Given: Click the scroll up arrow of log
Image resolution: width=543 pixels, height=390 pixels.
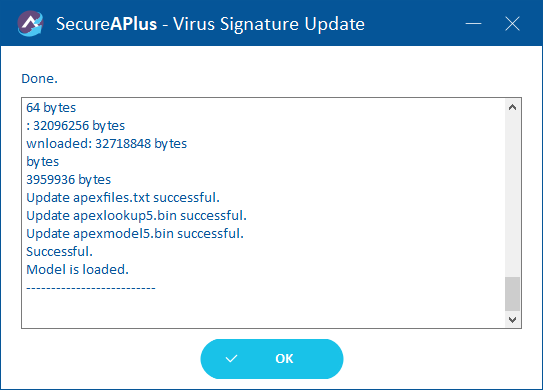Looking at the screenshot, I should pyautogui.click(x=513, y=107).
